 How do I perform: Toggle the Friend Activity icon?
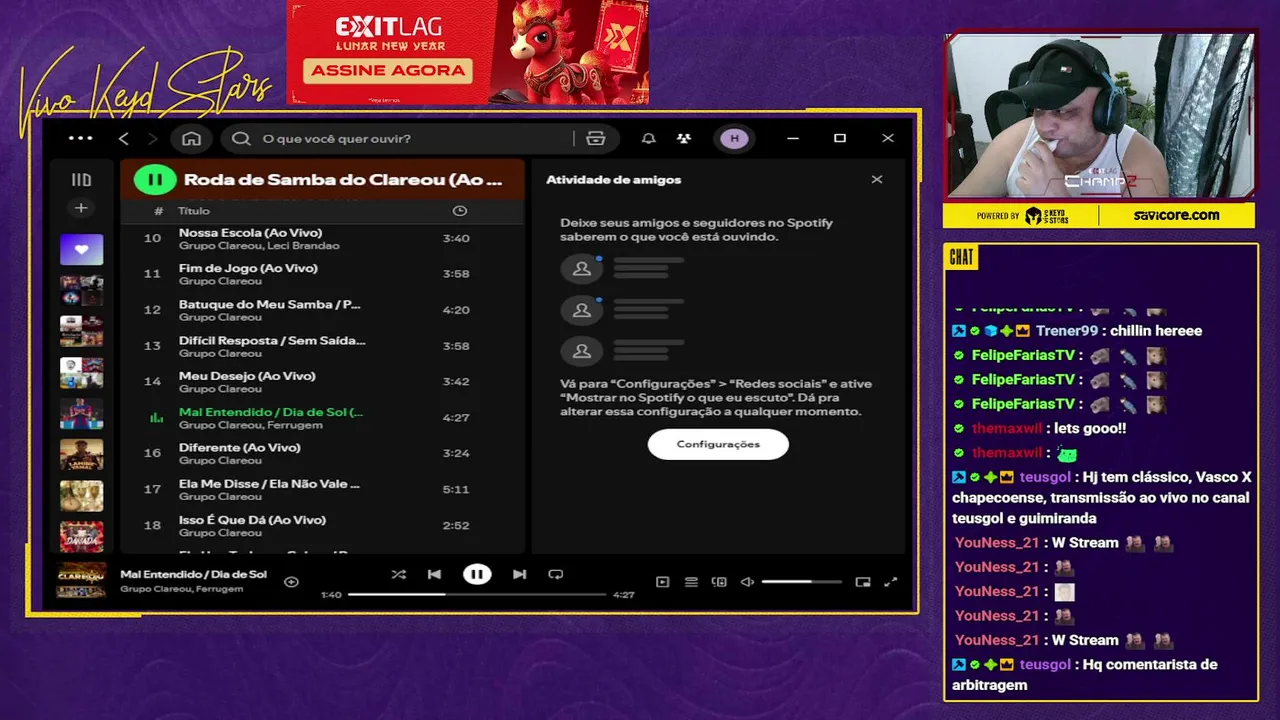click(x=684, y=139)
